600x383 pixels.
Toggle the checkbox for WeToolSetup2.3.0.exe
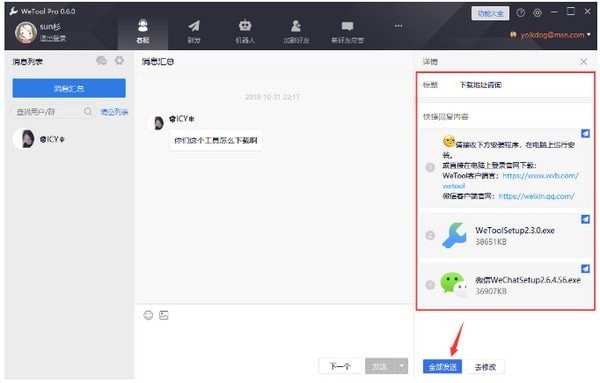coord(585,219)
